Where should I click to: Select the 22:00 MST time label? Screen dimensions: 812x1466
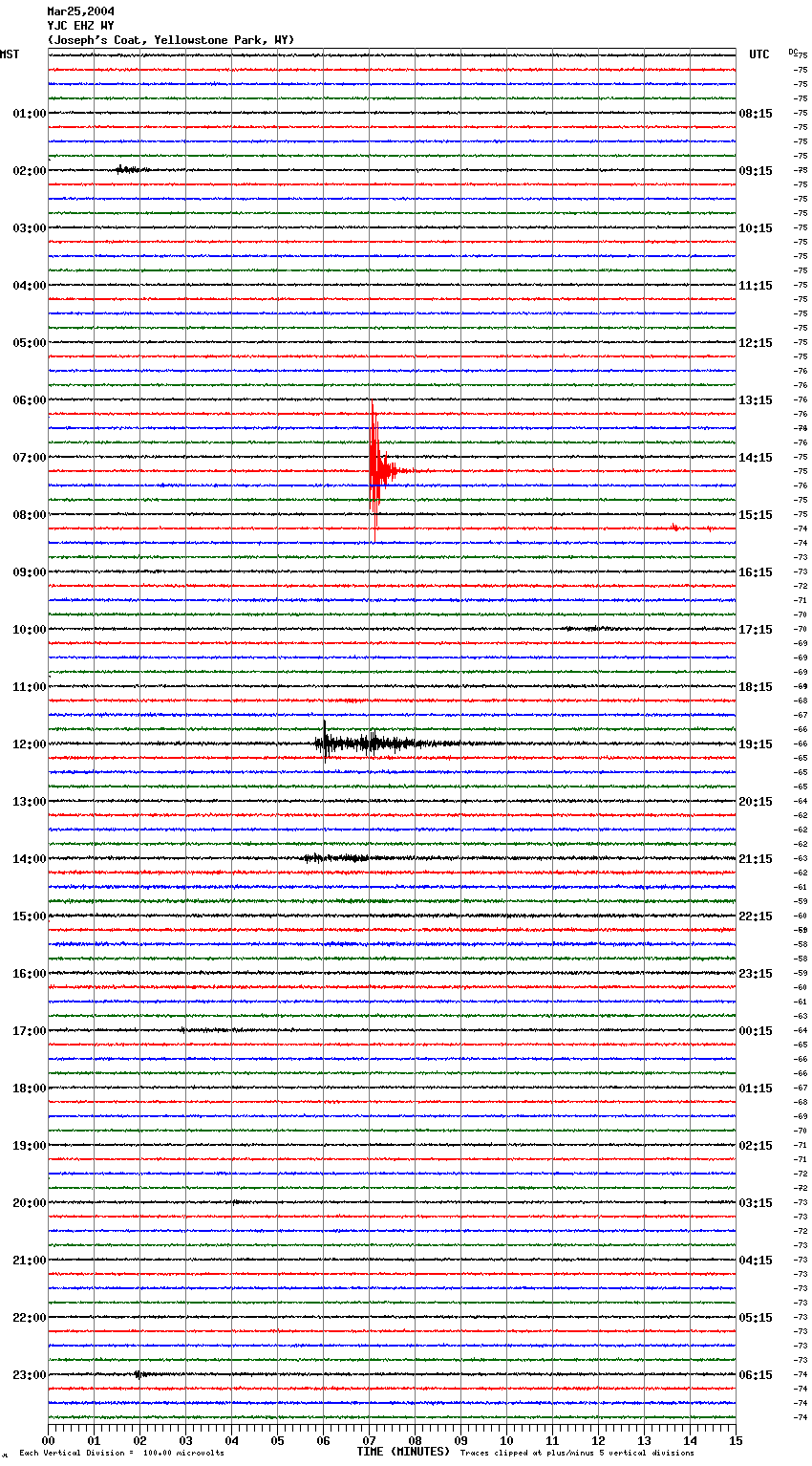30,1318
